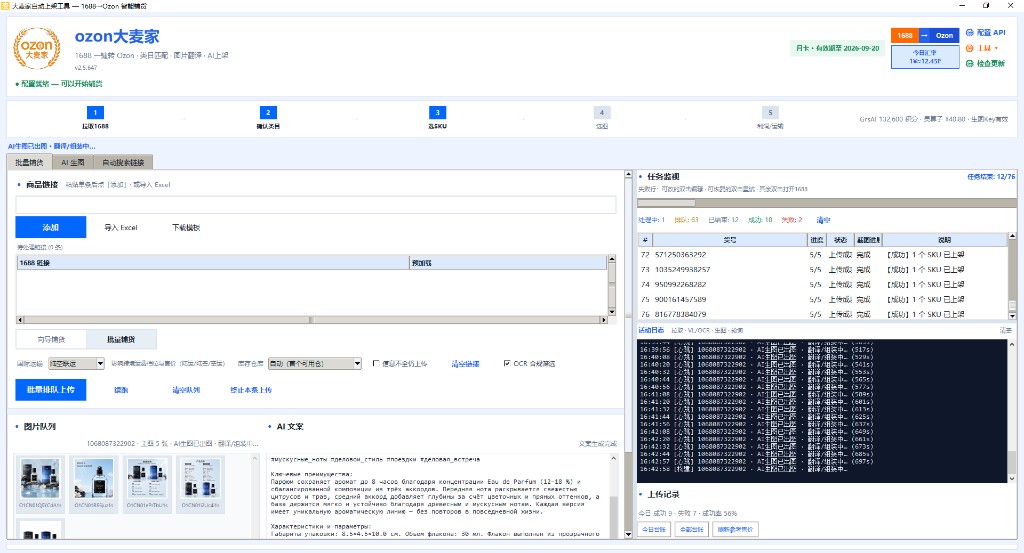Open the warehouse dropdown showing 自动
Screen dimensions: 1024x553
(315, 364)
